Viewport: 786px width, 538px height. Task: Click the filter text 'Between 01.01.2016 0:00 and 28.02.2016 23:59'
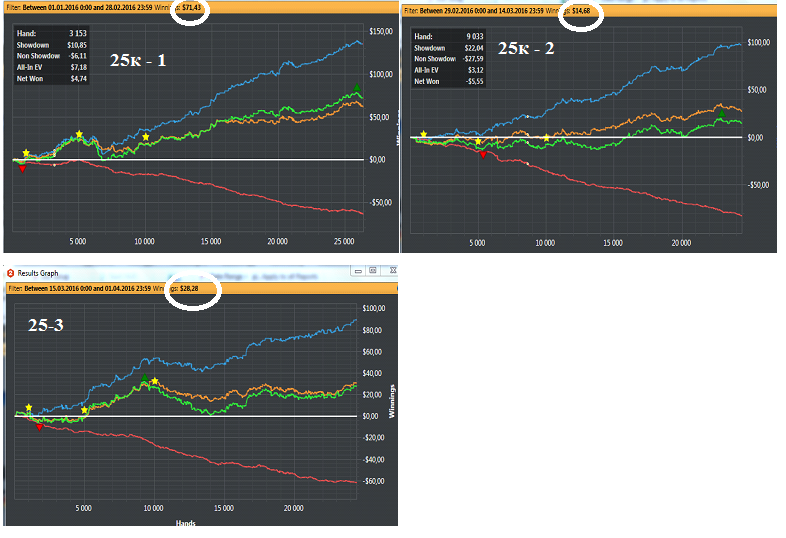[x=87, y=8]
